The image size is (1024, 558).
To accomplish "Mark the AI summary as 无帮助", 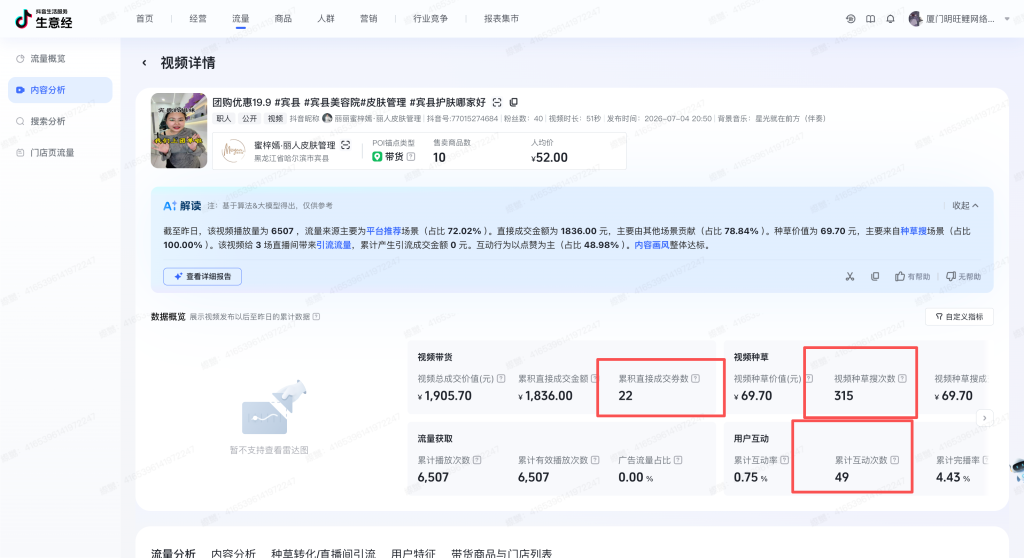I will click(x=963, y=276).
